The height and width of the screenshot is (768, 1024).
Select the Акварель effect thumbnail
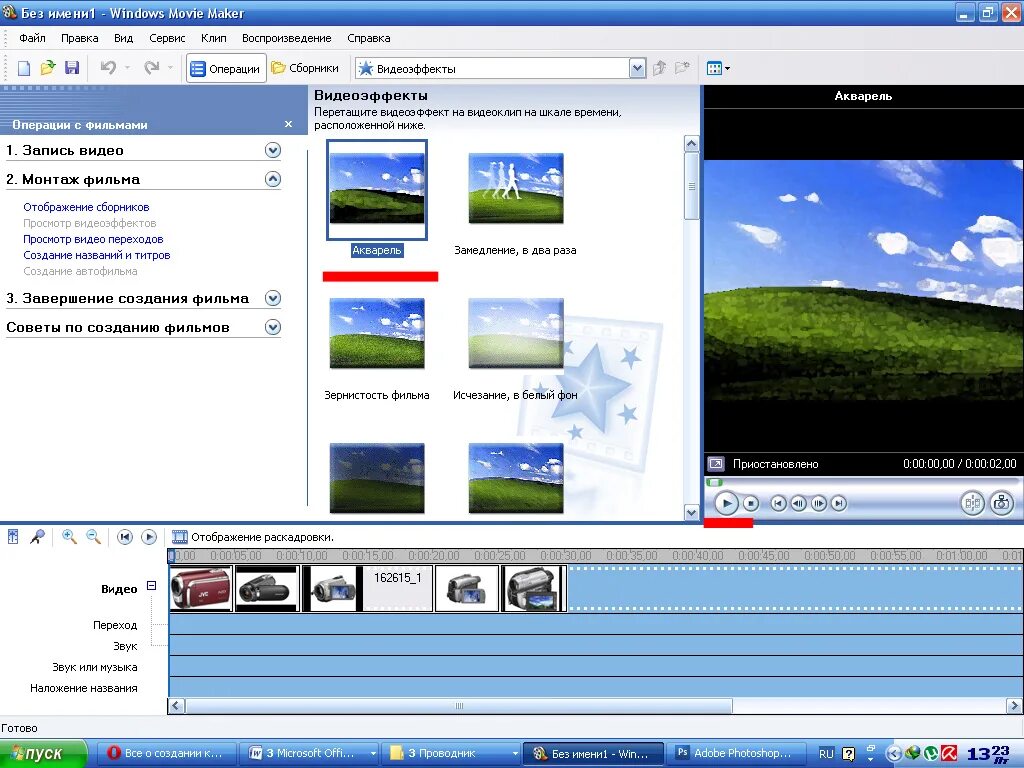pyautogui.click(x=377, y=189)
